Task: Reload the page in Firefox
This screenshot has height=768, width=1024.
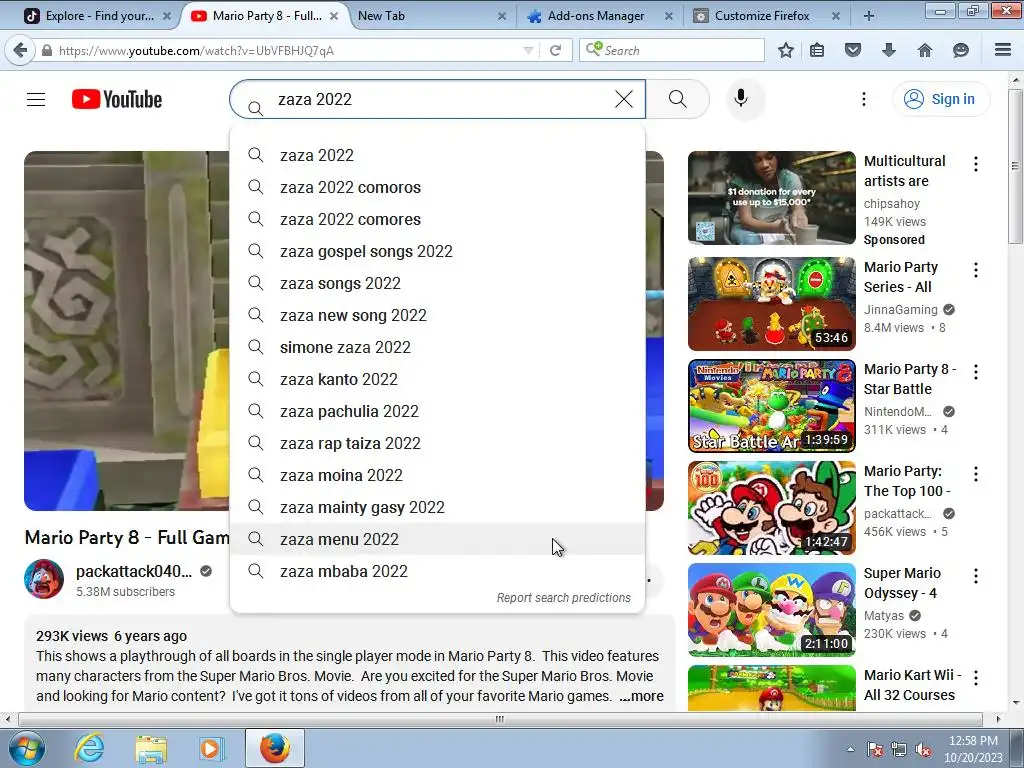Action: [556, 50]
